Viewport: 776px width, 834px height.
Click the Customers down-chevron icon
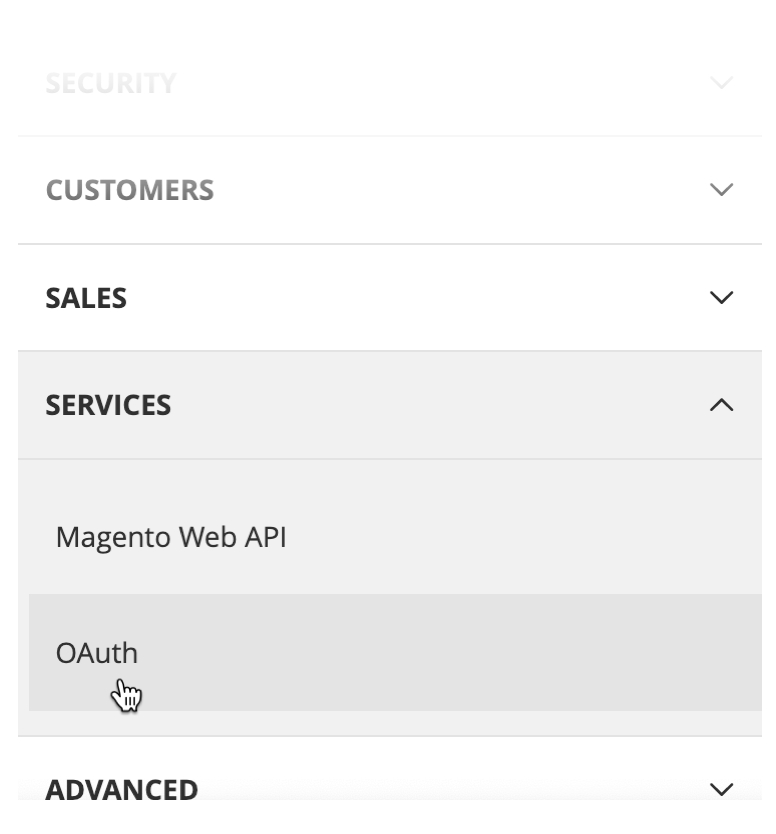pyautogui.click(x=721, y=190)
